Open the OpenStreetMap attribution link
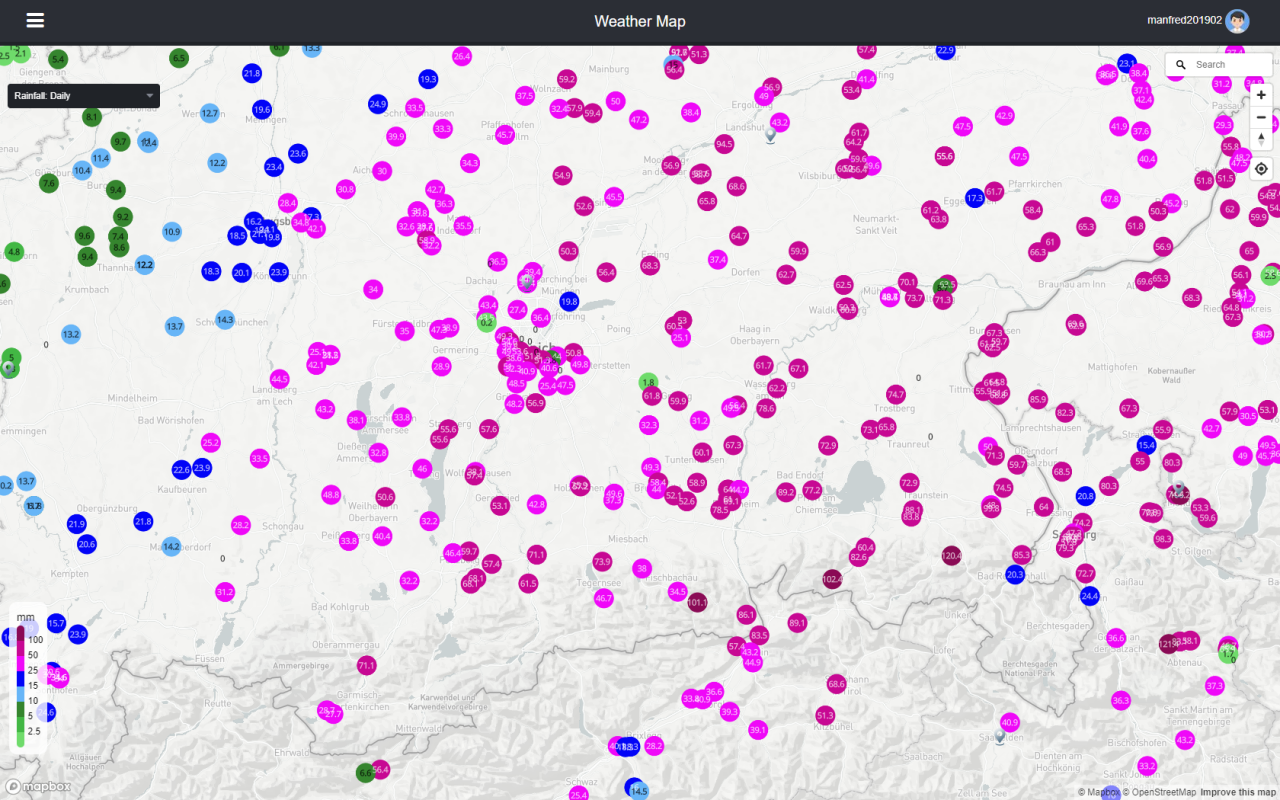1280x800 pixels. (1158, 792)
